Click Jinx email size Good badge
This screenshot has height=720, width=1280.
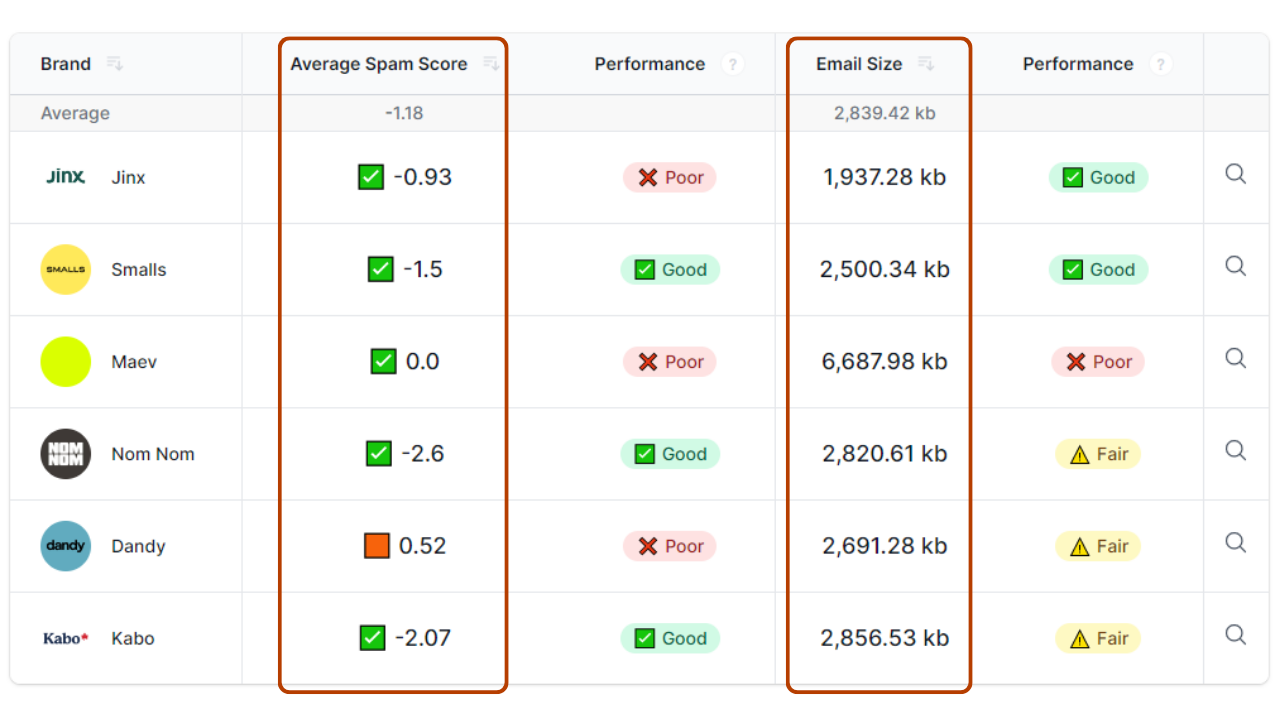1098,177
